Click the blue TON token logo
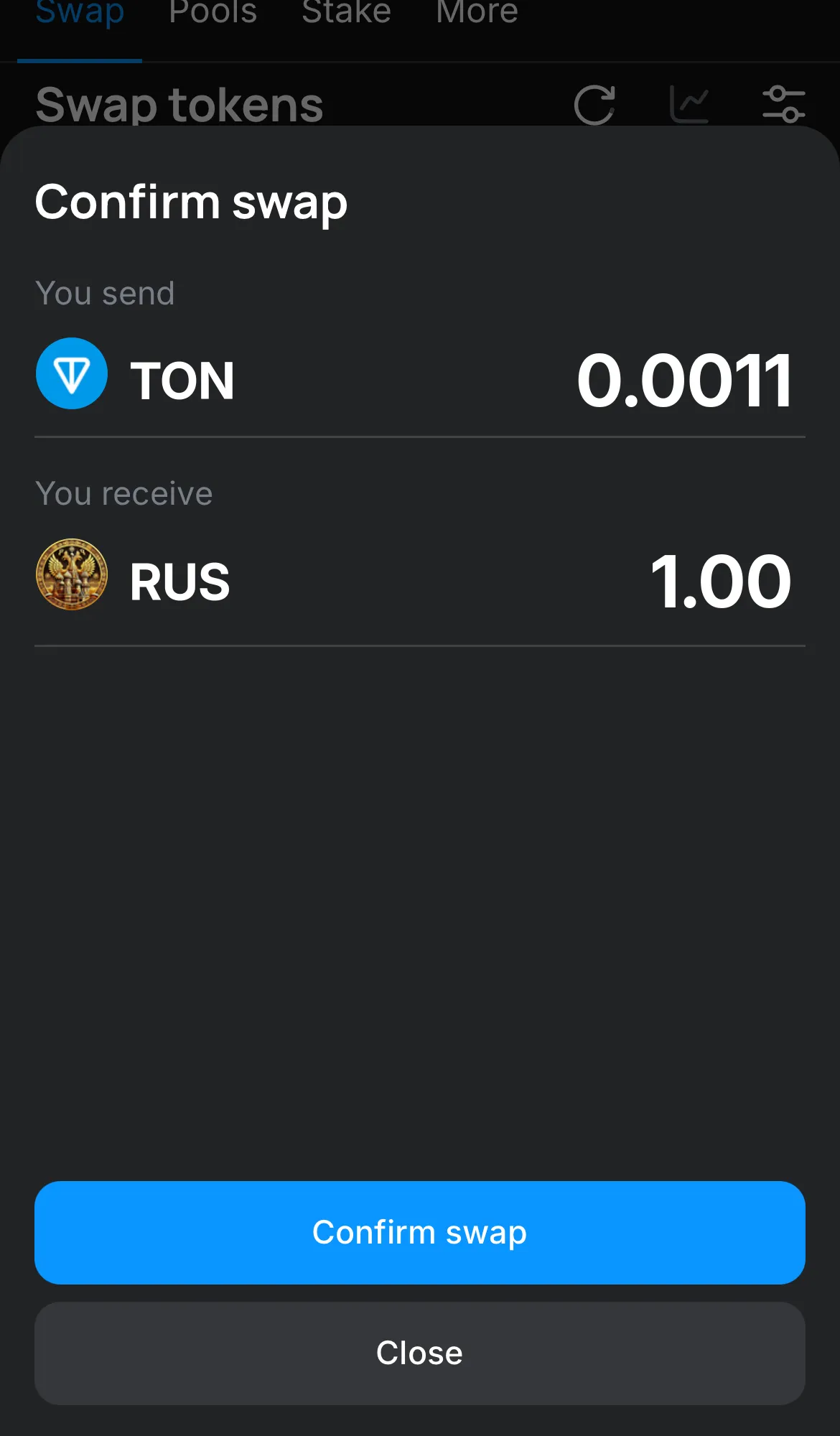 pyautogui.click(x=72, y=373)
